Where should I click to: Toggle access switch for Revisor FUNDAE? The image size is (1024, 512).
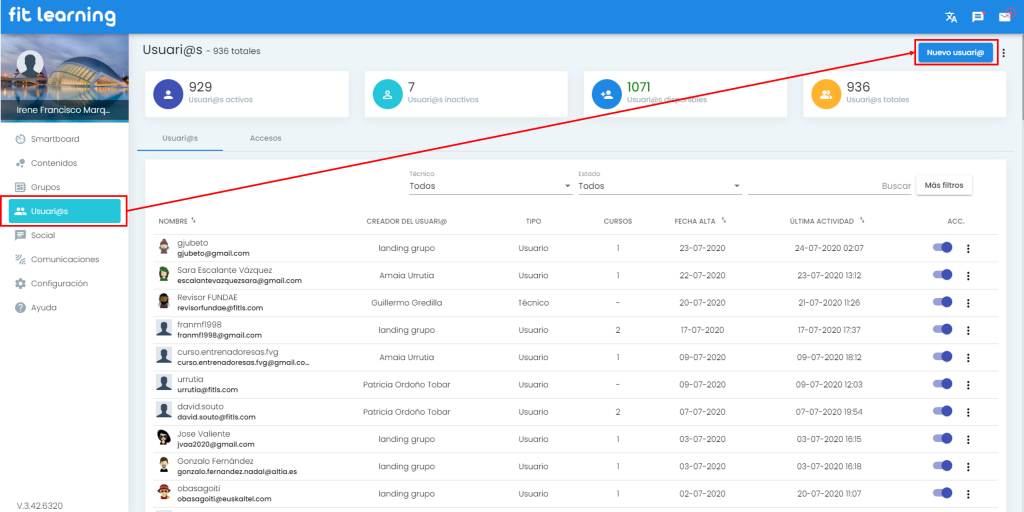942,302
